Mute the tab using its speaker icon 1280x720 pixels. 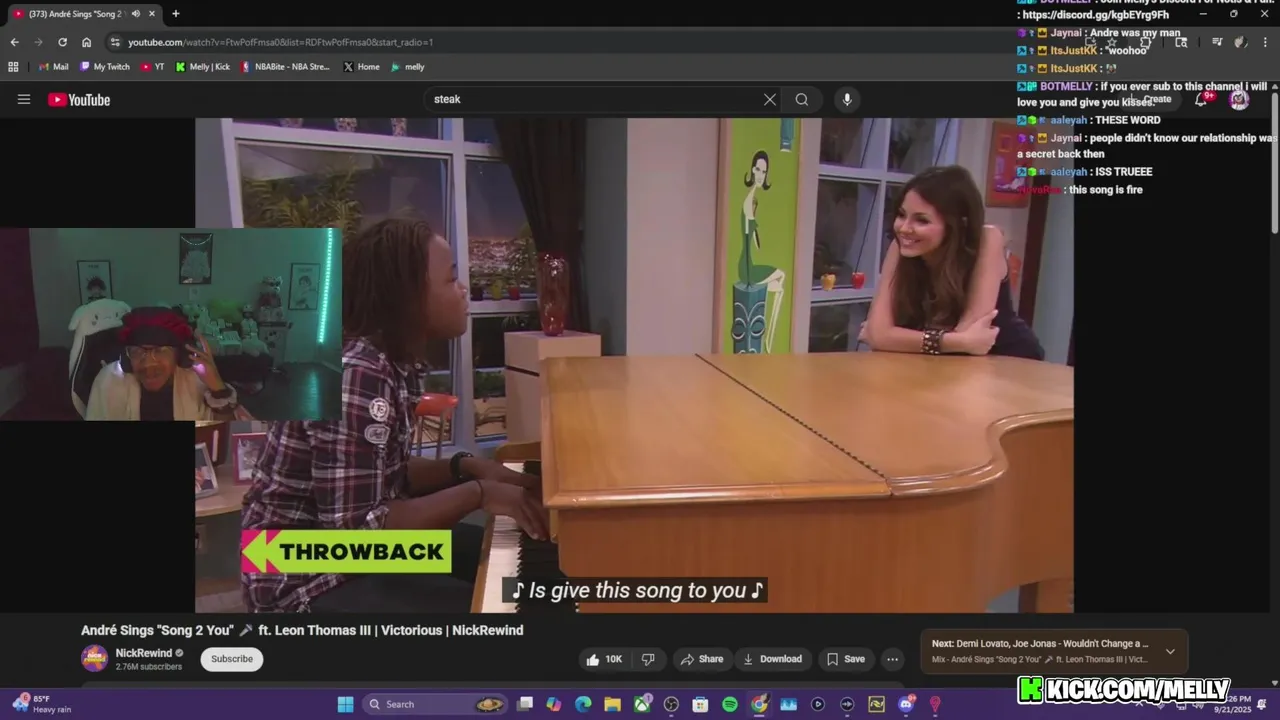pyautogui.click(x=138, y=14)
